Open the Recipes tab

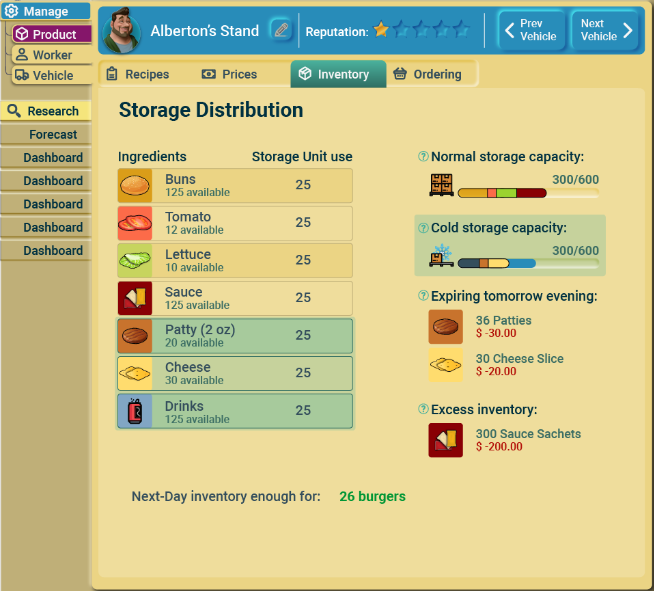138,74
